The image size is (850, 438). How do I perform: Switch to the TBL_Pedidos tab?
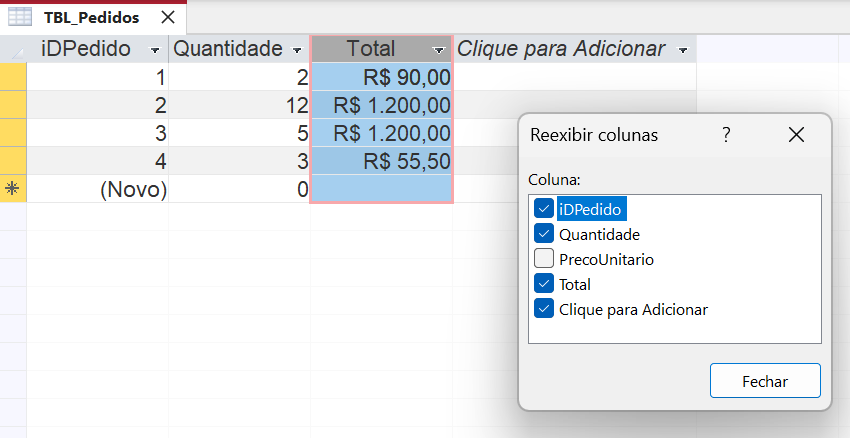coord(91,18)
